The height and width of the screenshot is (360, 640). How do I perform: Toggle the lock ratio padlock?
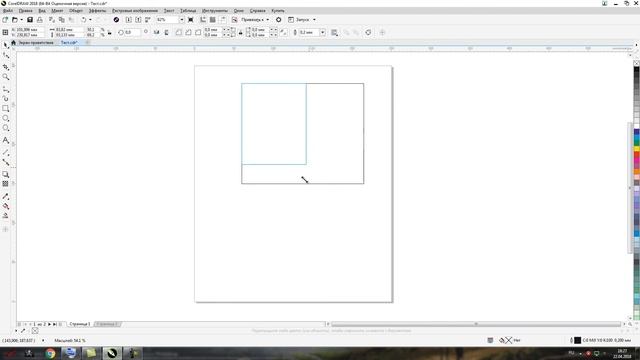(109, 33)
